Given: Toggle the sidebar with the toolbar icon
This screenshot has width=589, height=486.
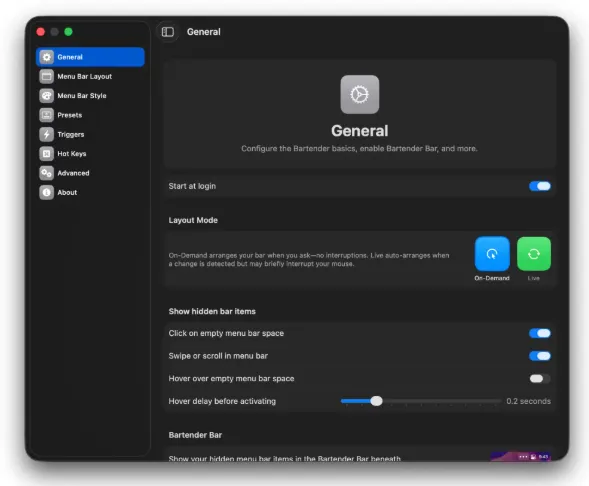Looking at the screenshot, I should [x=168, y=32].
